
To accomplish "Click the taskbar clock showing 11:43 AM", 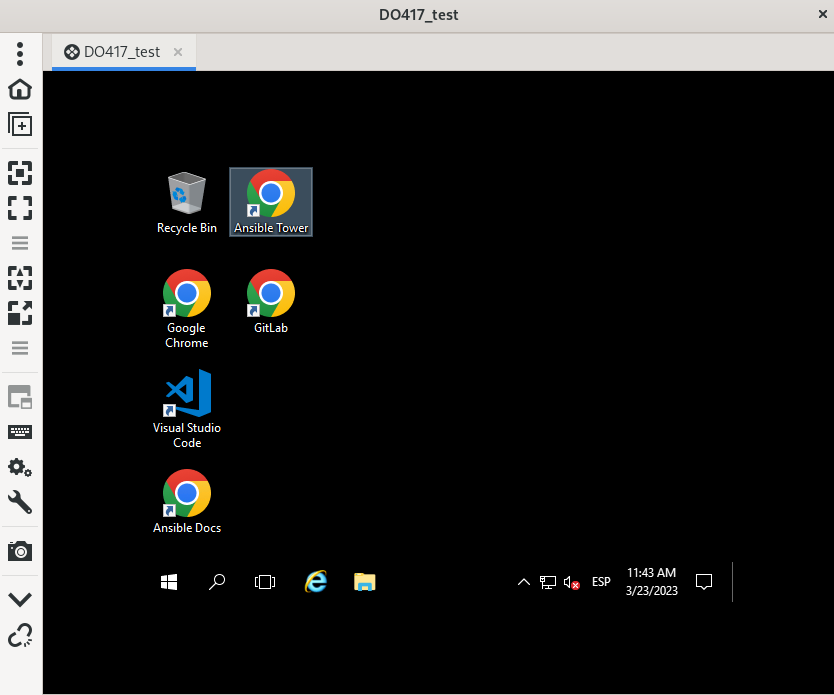I will [651, 582].
